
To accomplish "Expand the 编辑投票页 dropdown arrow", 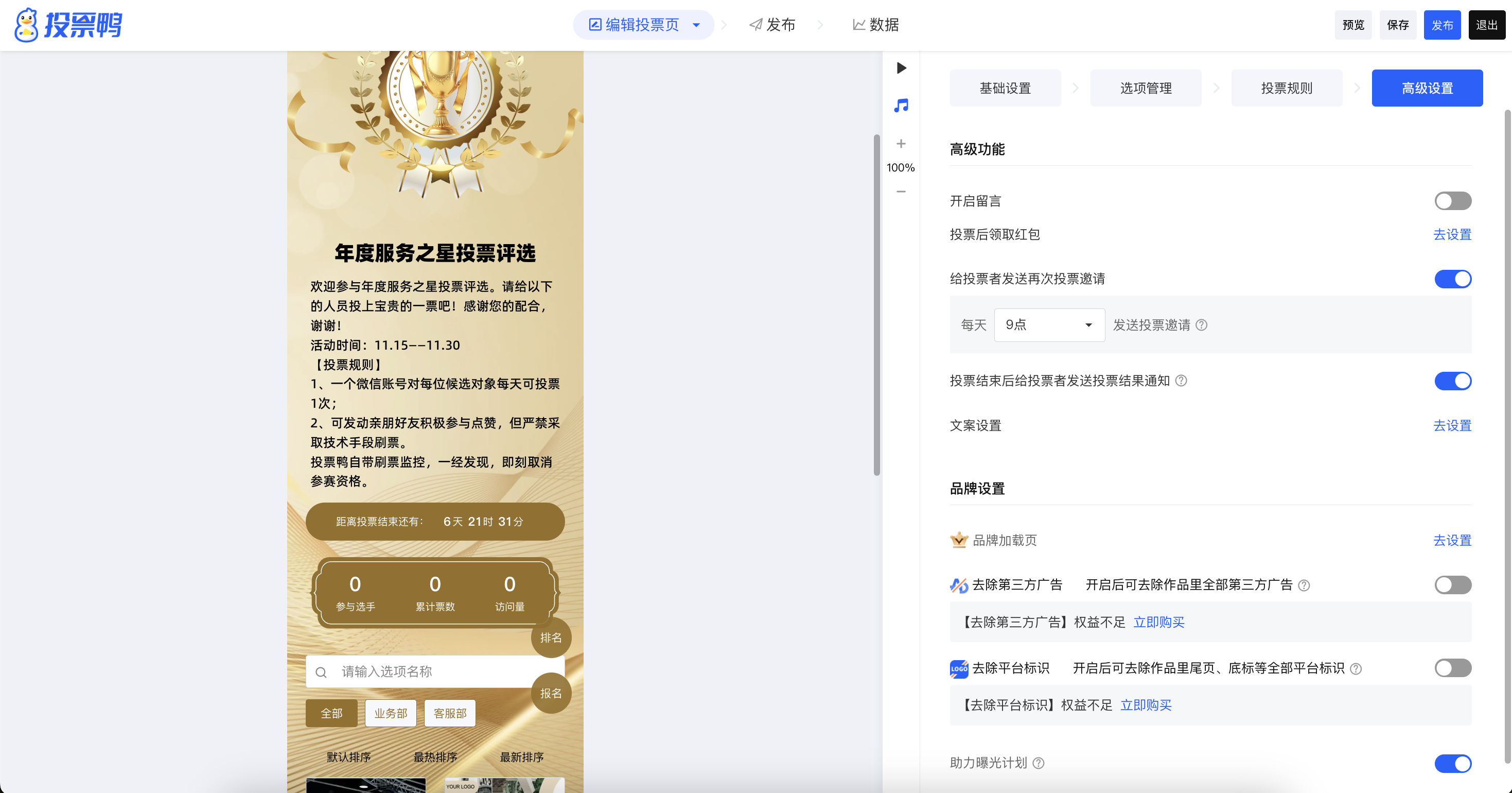I will [697, 25].
